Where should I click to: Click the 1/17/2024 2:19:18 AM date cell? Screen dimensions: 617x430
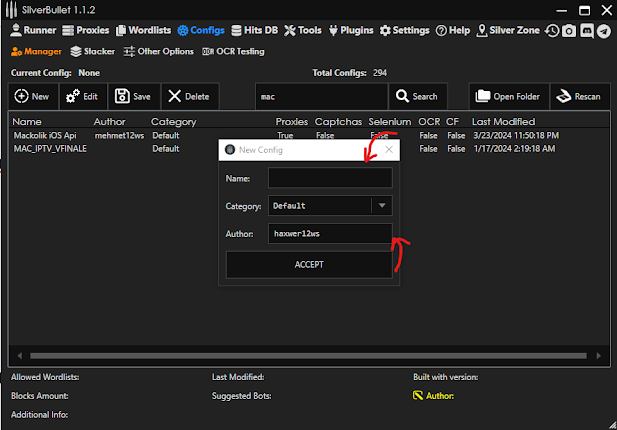514,149
